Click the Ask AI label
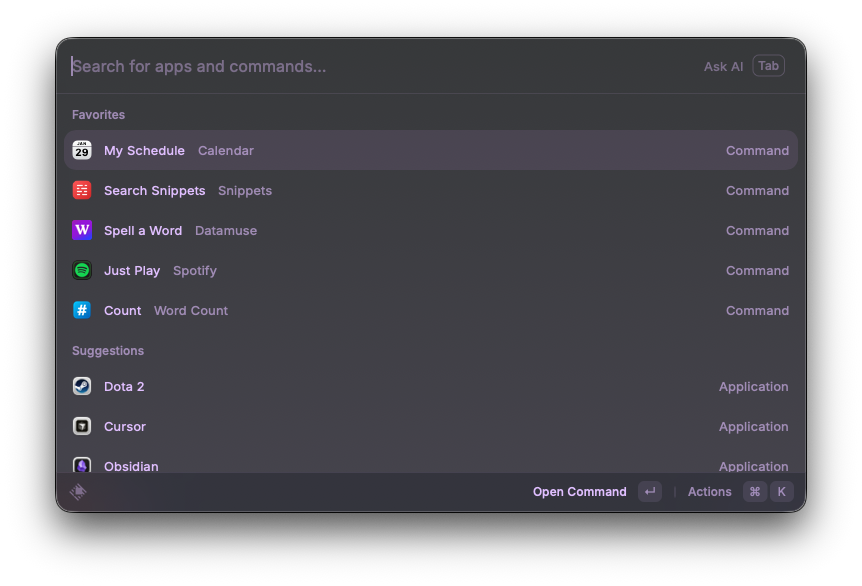Viewport: 862px width, 586px height. [723, 67]
